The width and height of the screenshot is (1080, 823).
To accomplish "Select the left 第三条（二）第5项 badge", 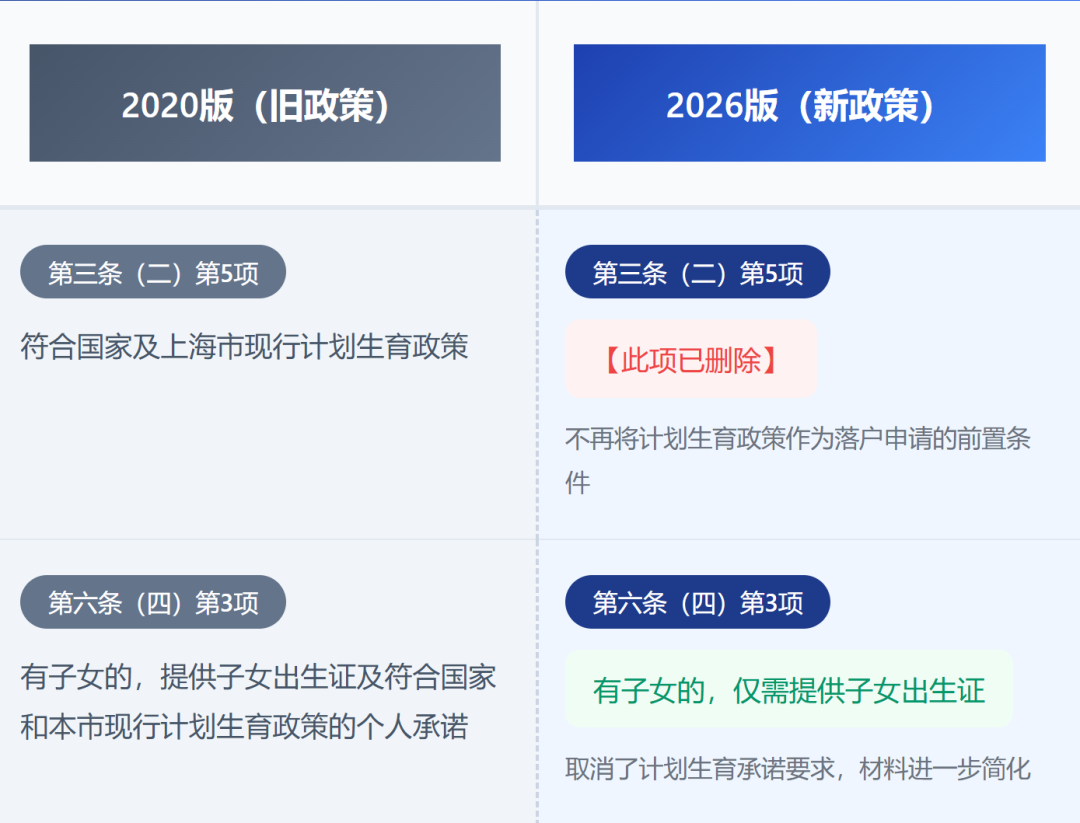I will (152, 271).
